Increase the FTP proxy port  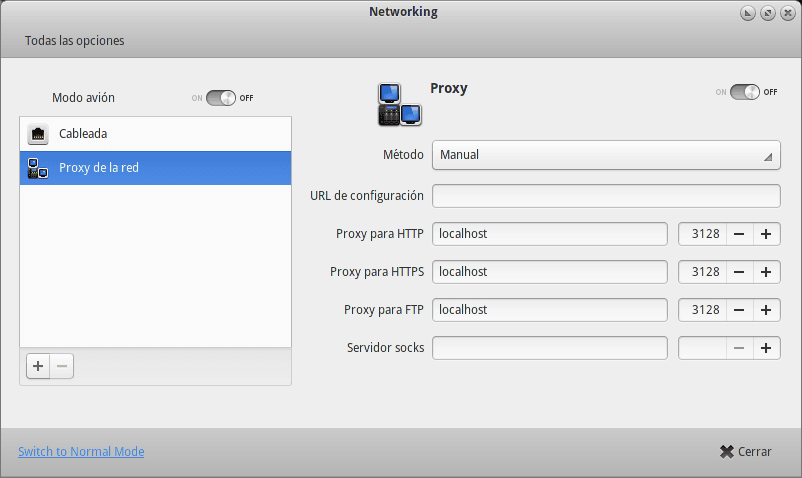766,310
